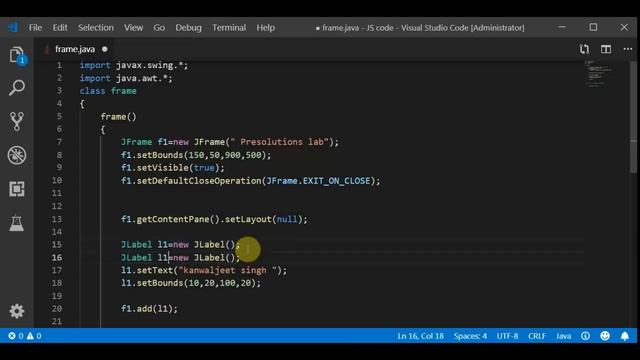Change file encoding UTF-8
The image size is (640, 360).
pyautogui.click(x=507, y=336)
